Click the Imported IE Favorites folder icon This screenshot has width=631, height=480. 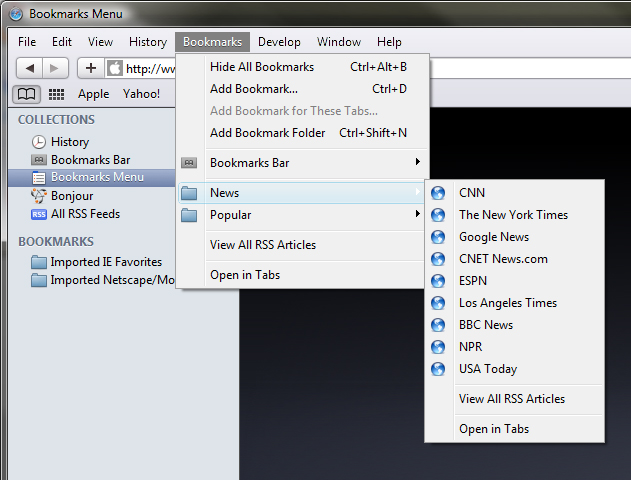(39, 262)
